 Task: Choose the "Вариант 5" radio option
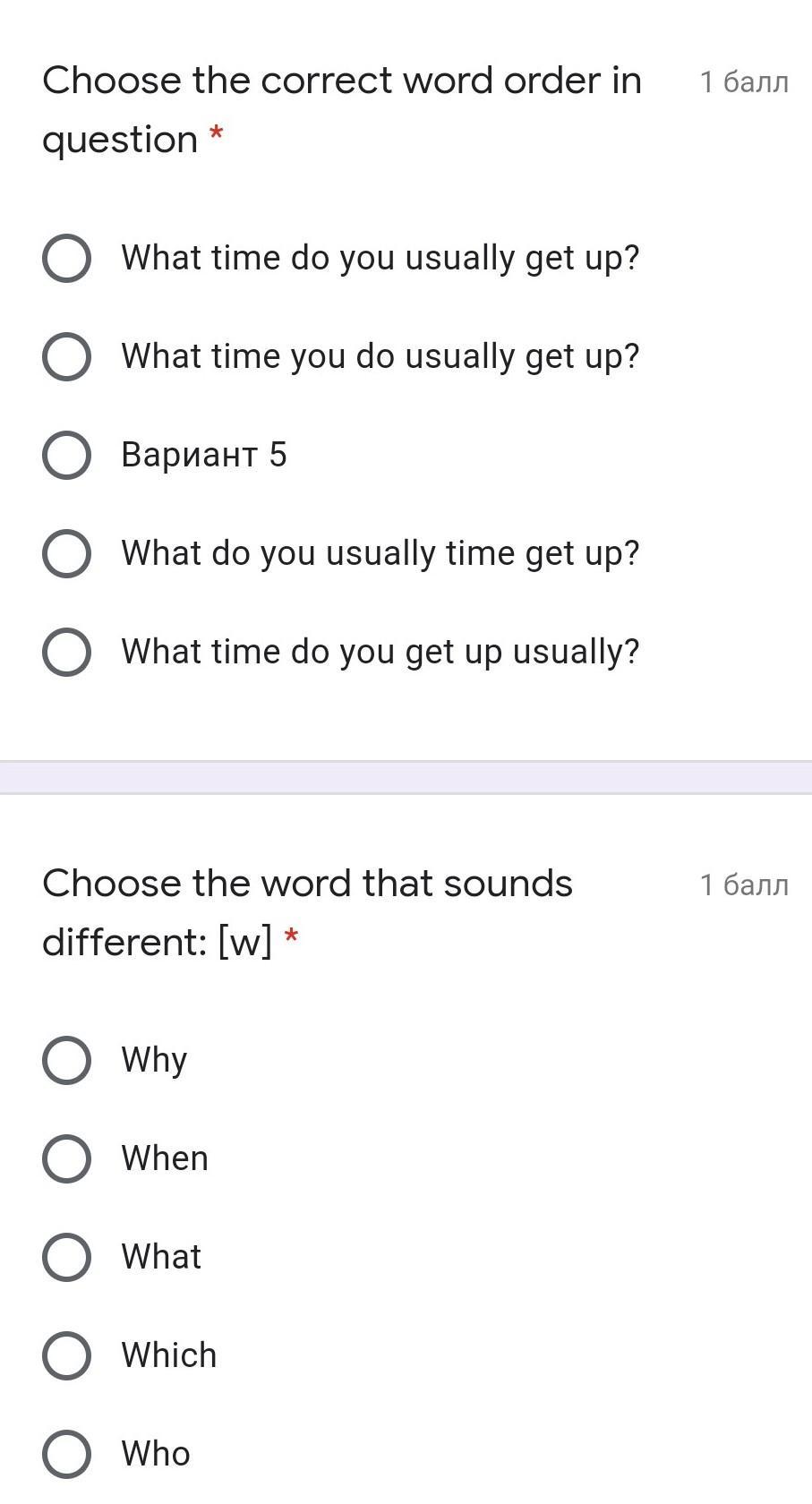tap(66, 455)
